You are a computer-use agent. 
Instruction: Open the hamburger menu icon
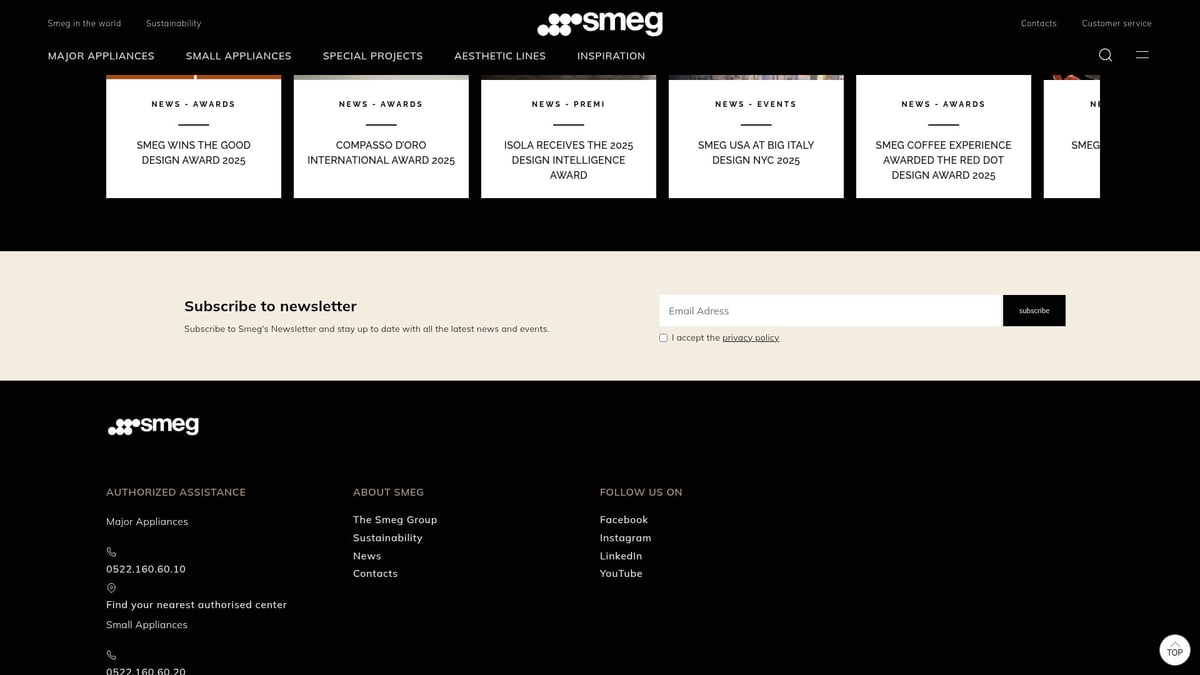(1142, 55)
